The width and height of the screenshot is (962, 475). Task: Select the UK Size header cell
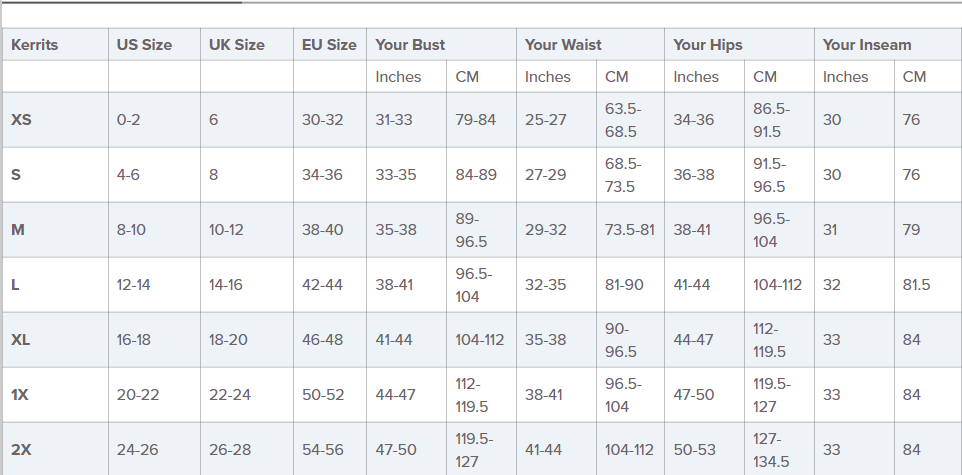coord(237,45)
